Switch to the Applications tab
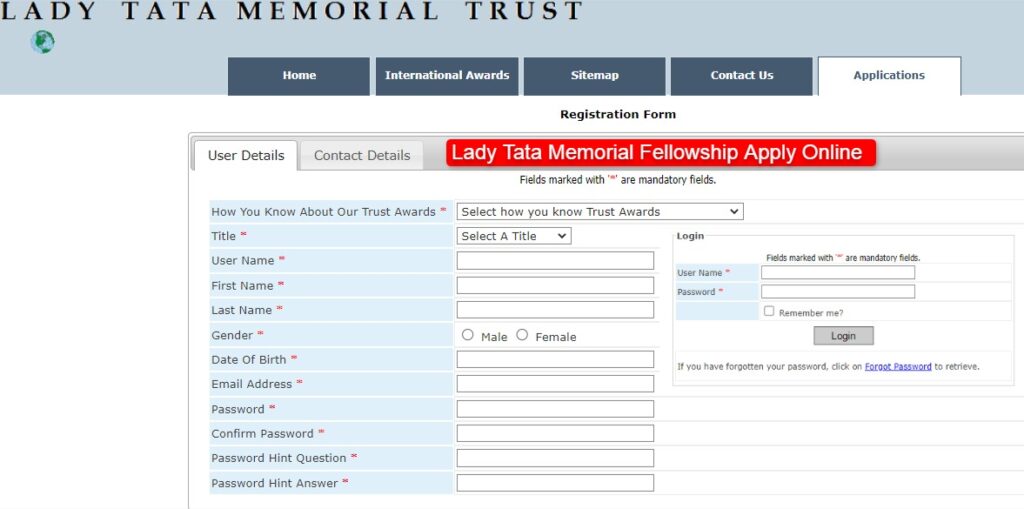Viewport: 1024px width, 509px height. [x=889, y=76]
